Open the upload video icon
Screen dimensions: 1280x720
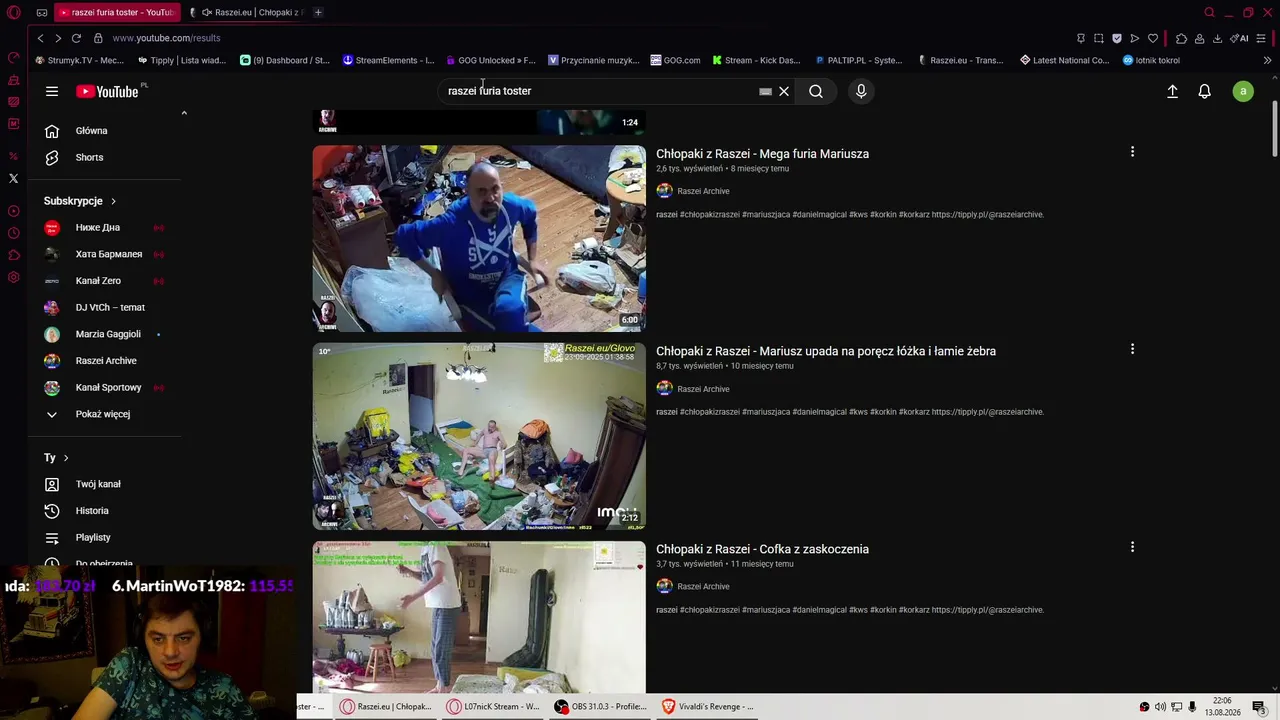pyautogui.click(x=1173, y=91)
